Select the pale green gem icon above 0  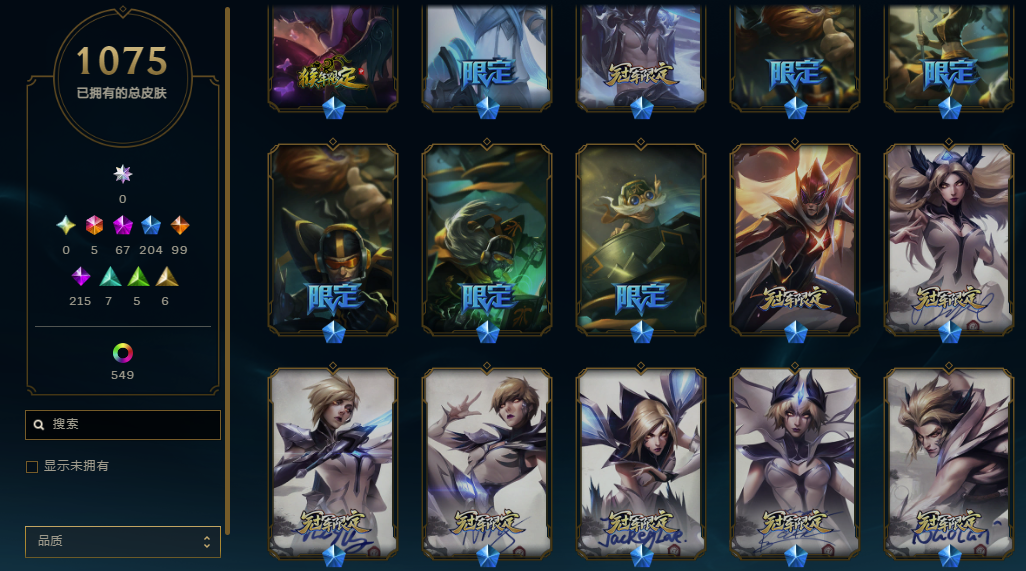[65, 225]
